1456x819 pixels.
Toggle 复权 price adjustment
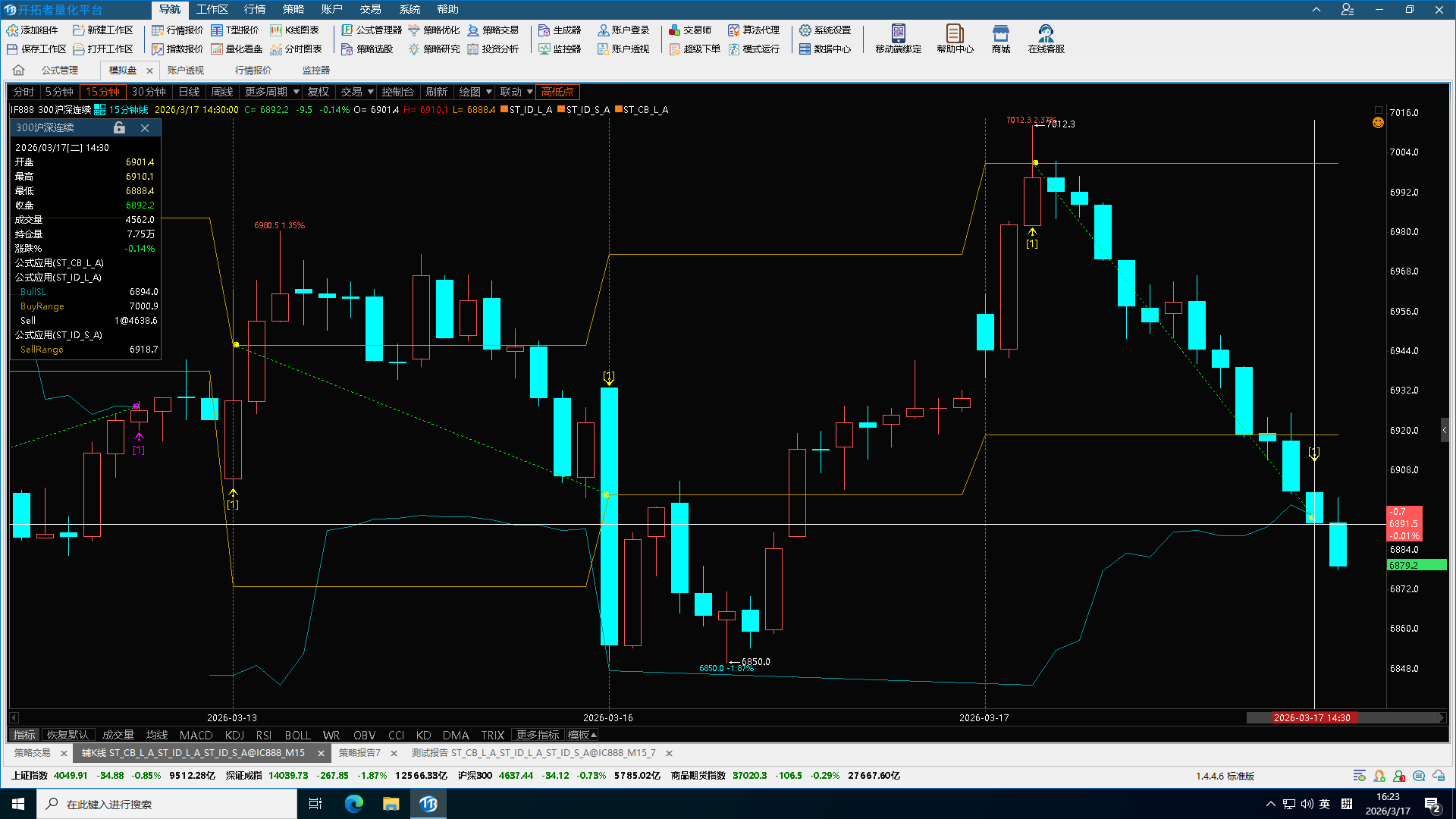click(x=318, y=92)
